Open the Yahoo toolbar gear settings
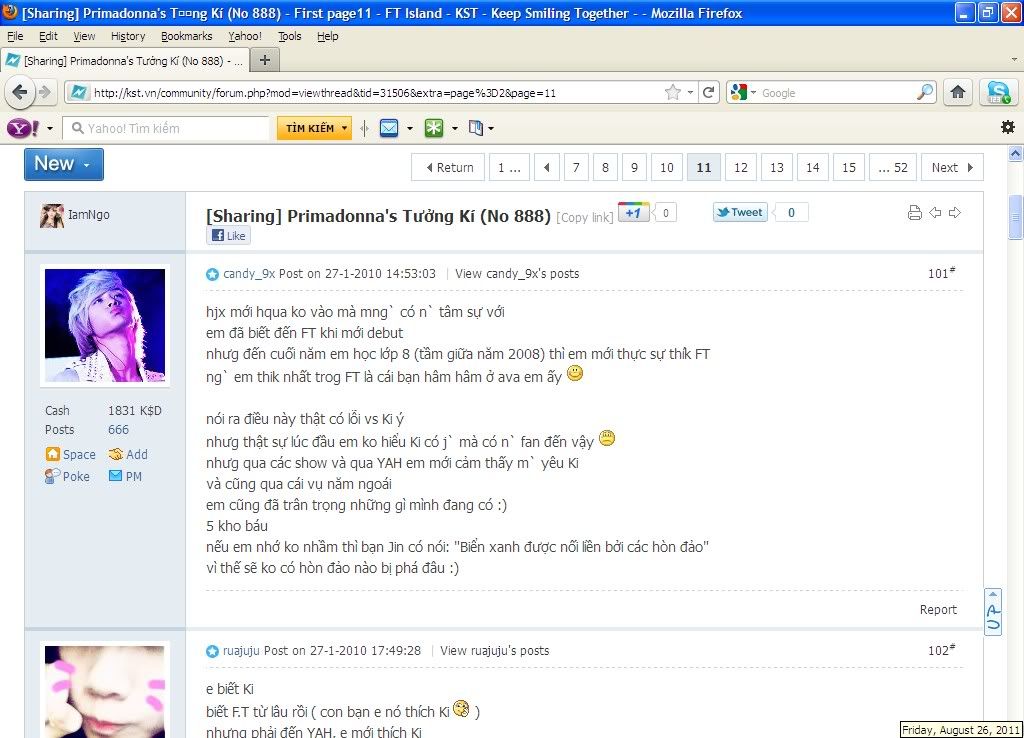 click(1008, 127)
